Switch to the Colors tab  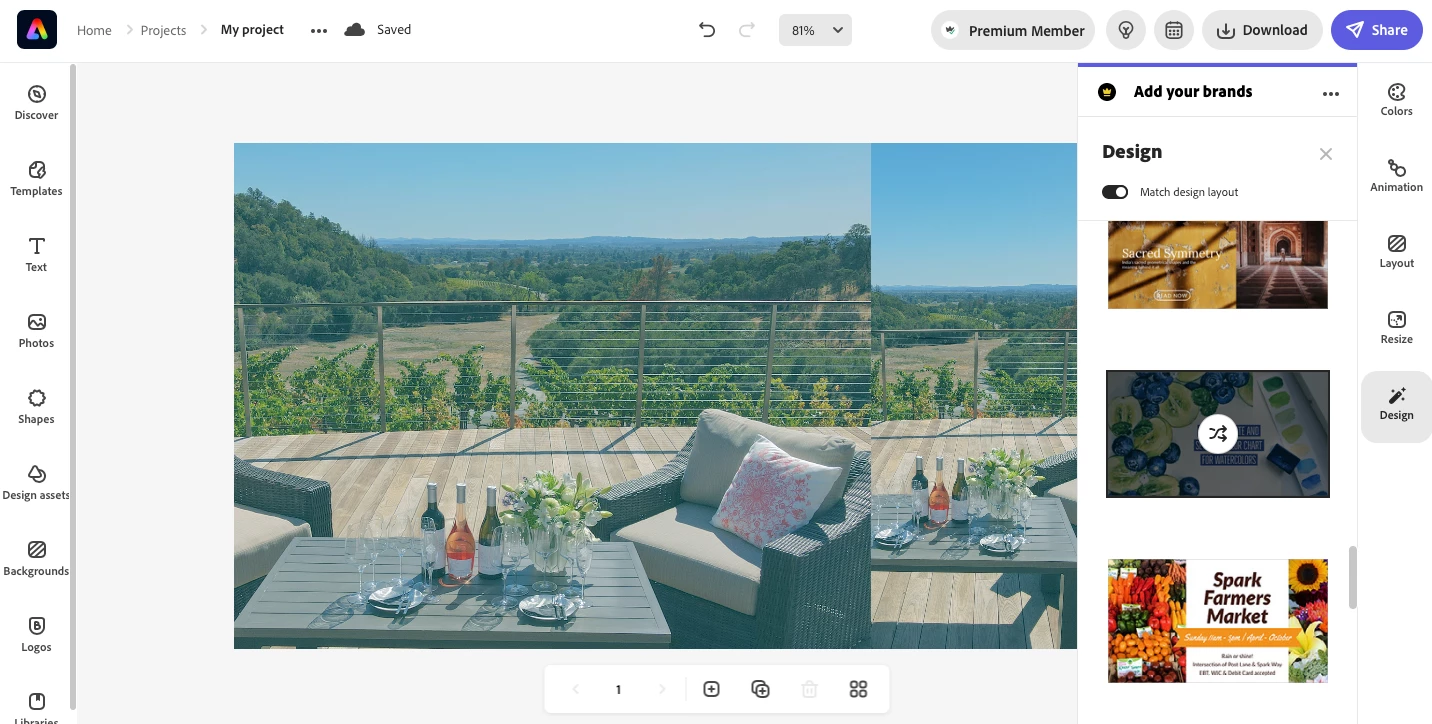(1396, 99)
